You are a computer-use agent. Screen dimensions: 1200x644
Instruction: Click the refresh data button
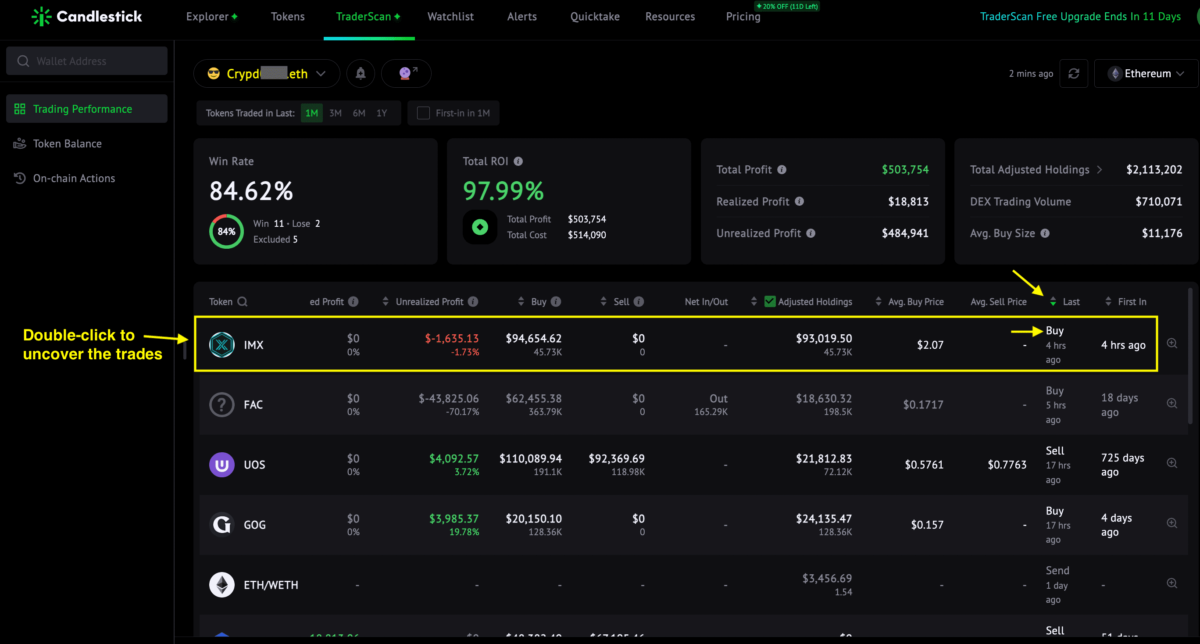point(1074,73)
